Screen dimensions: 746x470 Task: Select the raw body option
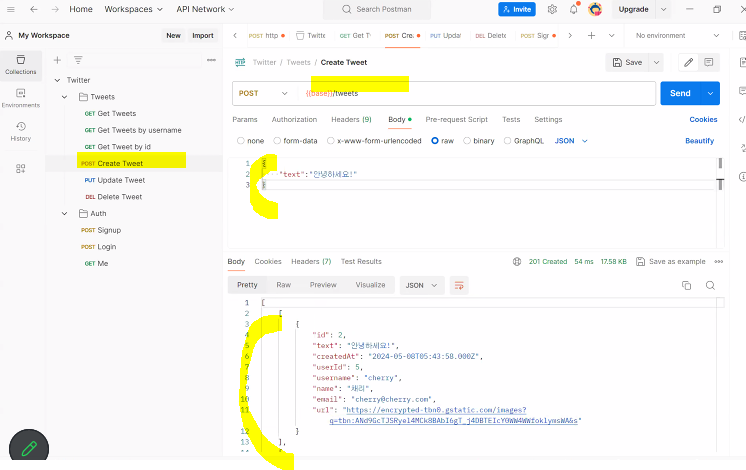click(x=435, y=141)
